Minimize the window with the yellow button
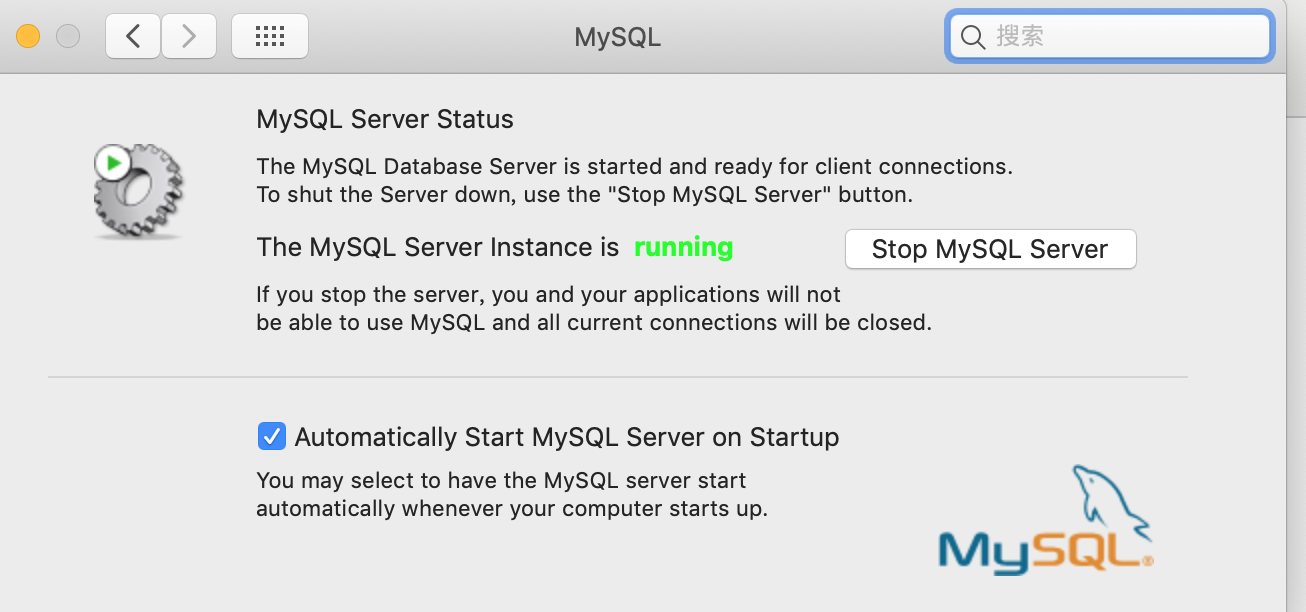1306x612 pixels. click(x=28, y=37)
